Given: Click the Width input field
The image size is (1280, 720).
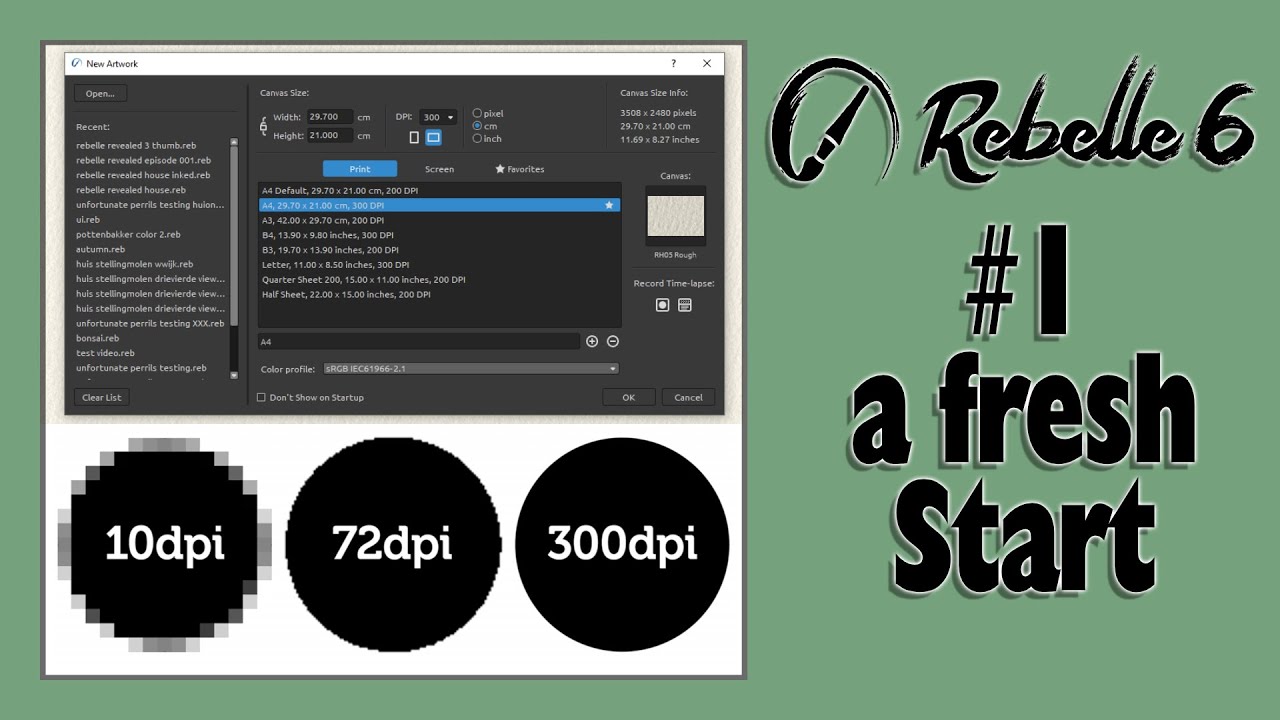Looking at the screenshot, I should 330,116.
